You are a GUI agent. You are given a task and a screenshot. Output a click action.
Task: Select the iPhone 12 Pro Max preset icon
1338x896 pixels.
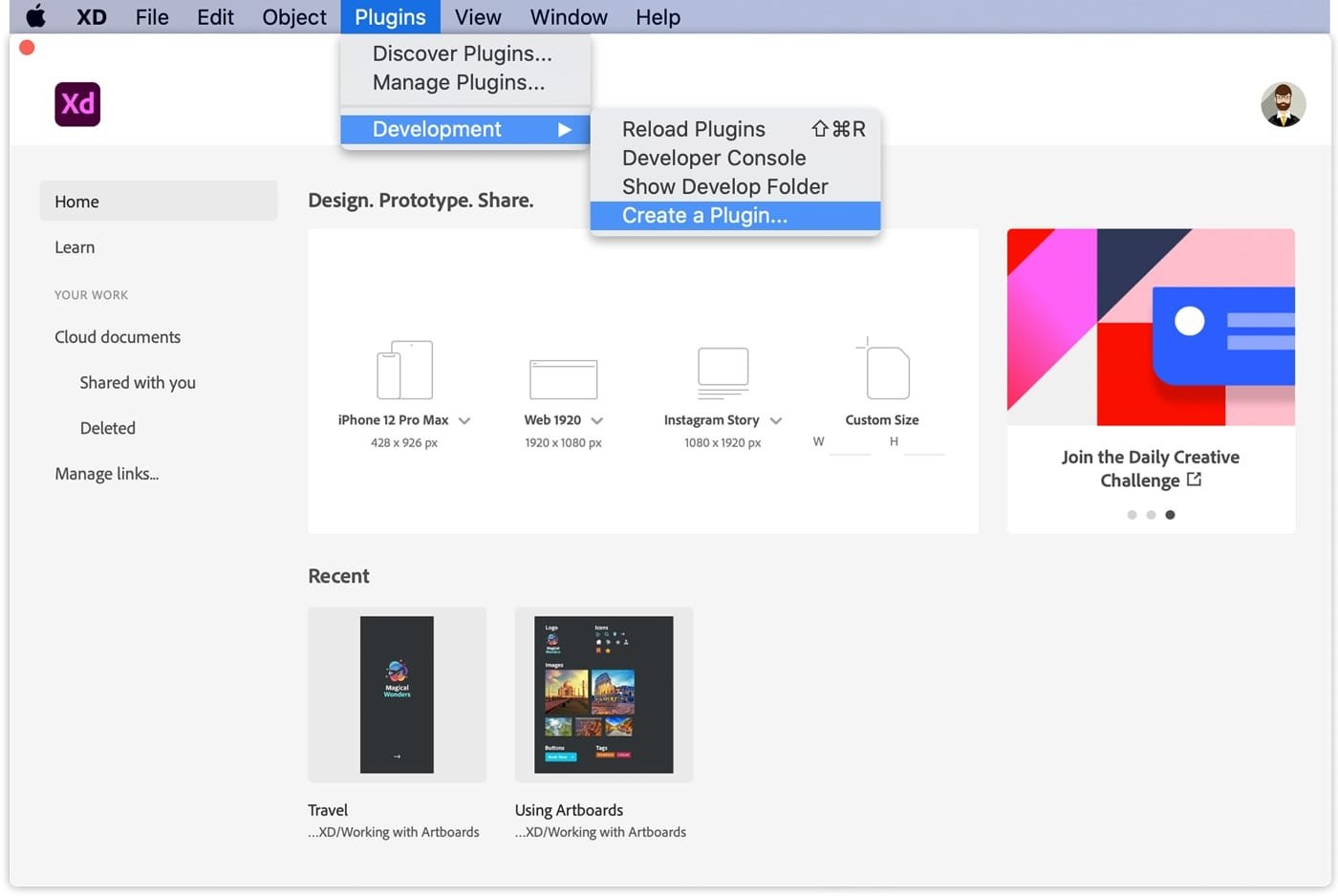(404, 370)
